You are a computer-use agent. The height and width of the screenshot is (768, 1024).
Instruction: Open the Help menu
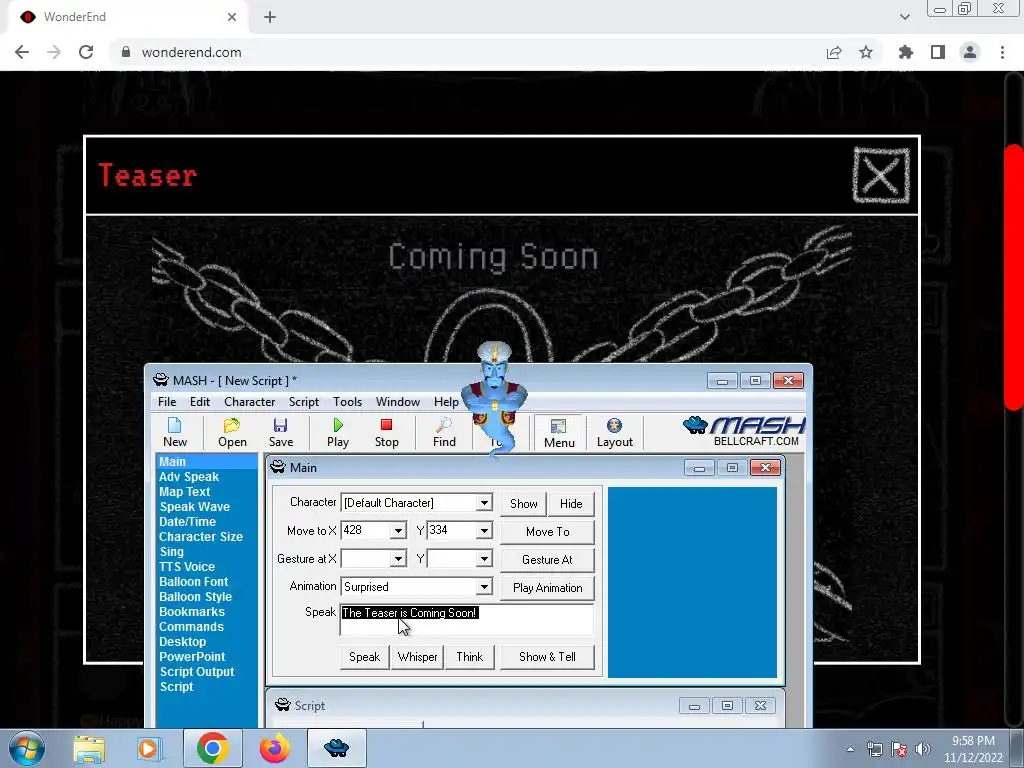(x=446, y=402)
